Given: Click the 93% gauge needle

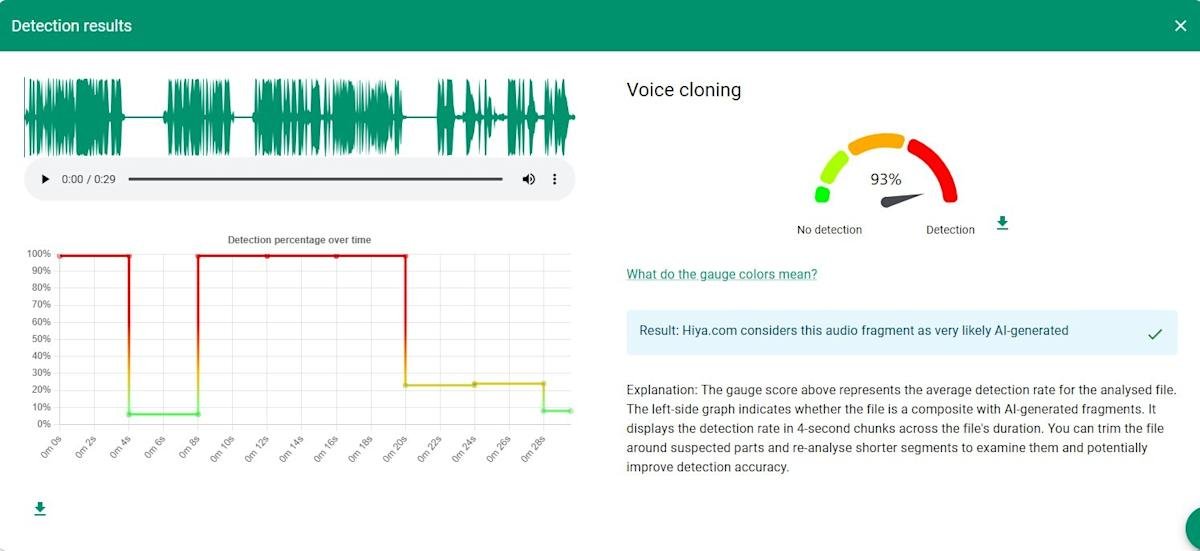Looking at the screenshot, I should point(900,200).
